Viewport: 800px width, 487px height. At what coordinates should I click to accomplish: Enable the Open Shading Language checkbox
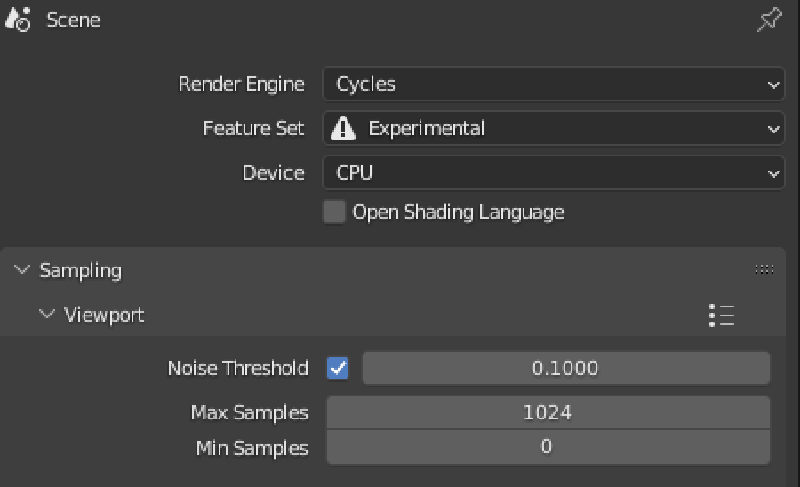click(x=335, y=212)
